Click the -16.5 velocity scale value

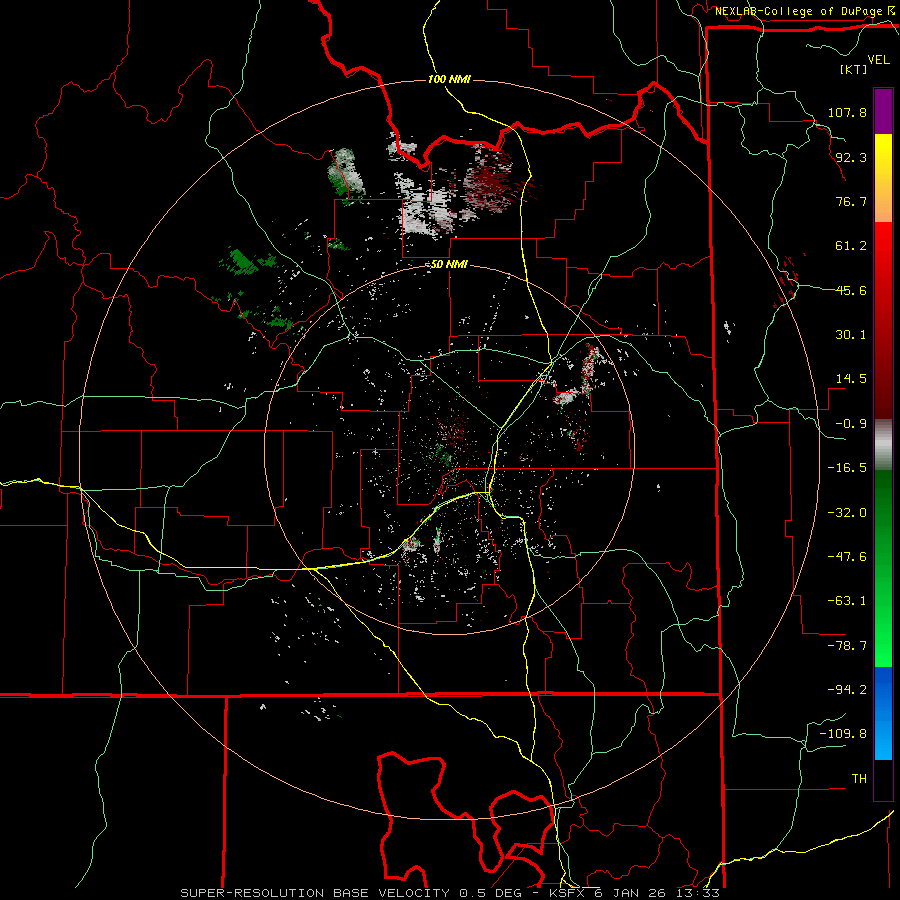tap(847, 468)
